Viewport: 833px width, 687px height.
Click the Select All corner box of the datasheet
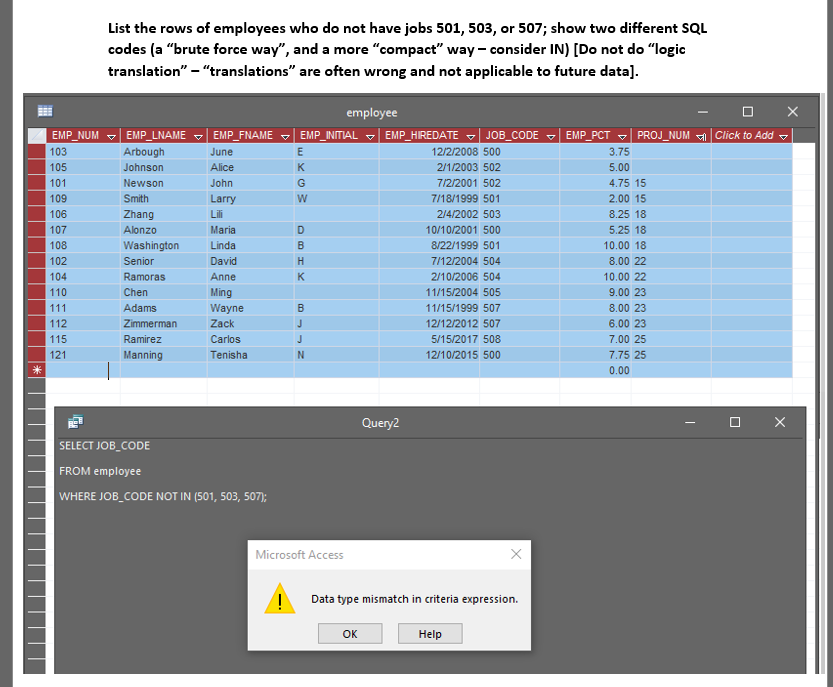pyautogui.click(x=35, y=135)
